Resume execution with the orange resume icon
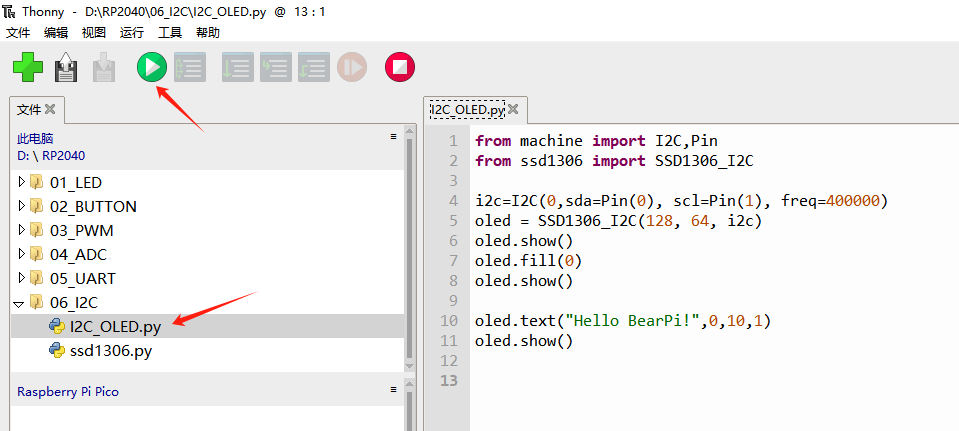The width and height of the screenshot is (959, 431). 352,67
